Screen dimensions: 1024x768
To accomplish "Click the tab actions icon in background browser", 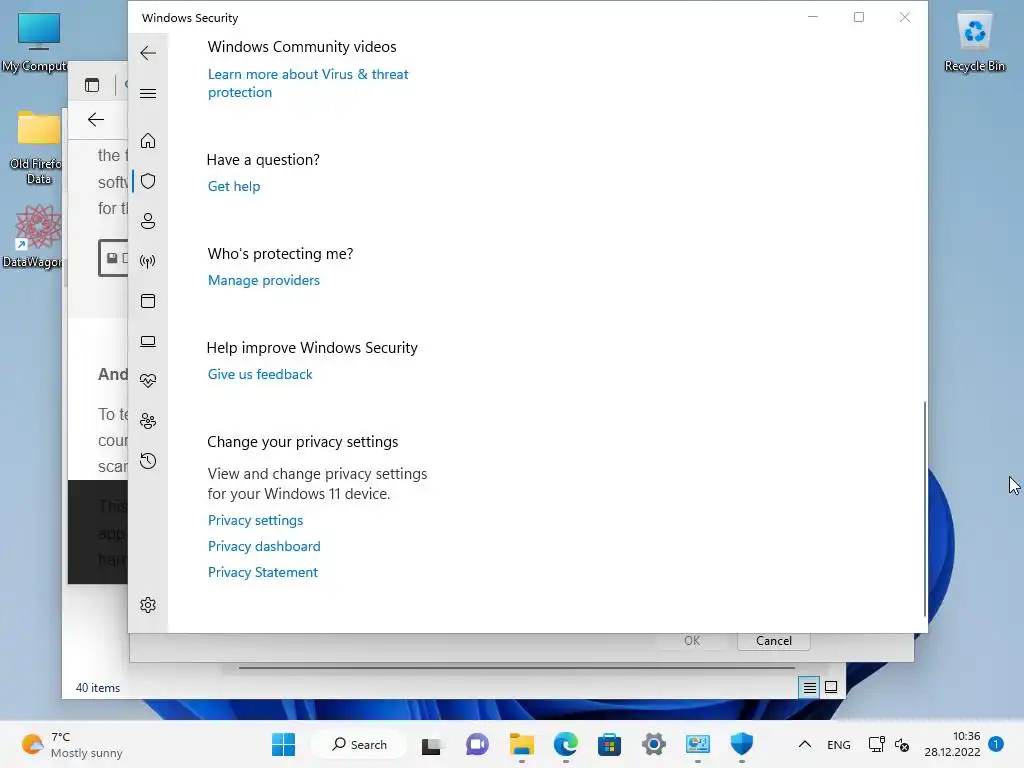I will coord(92,85).
